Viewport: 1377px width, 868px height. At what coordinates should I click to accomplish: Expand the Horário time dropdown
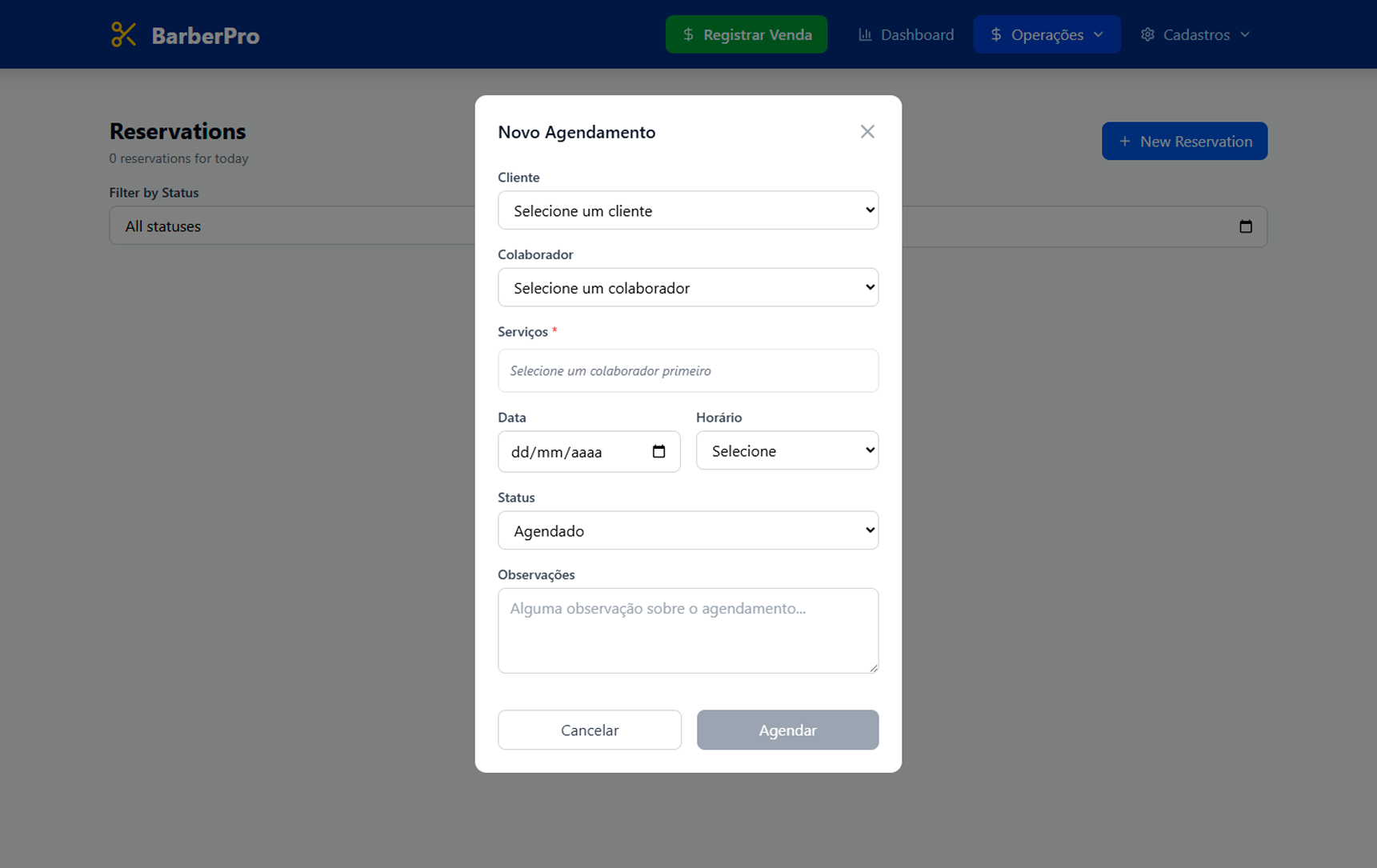click(x=787, y=451)
